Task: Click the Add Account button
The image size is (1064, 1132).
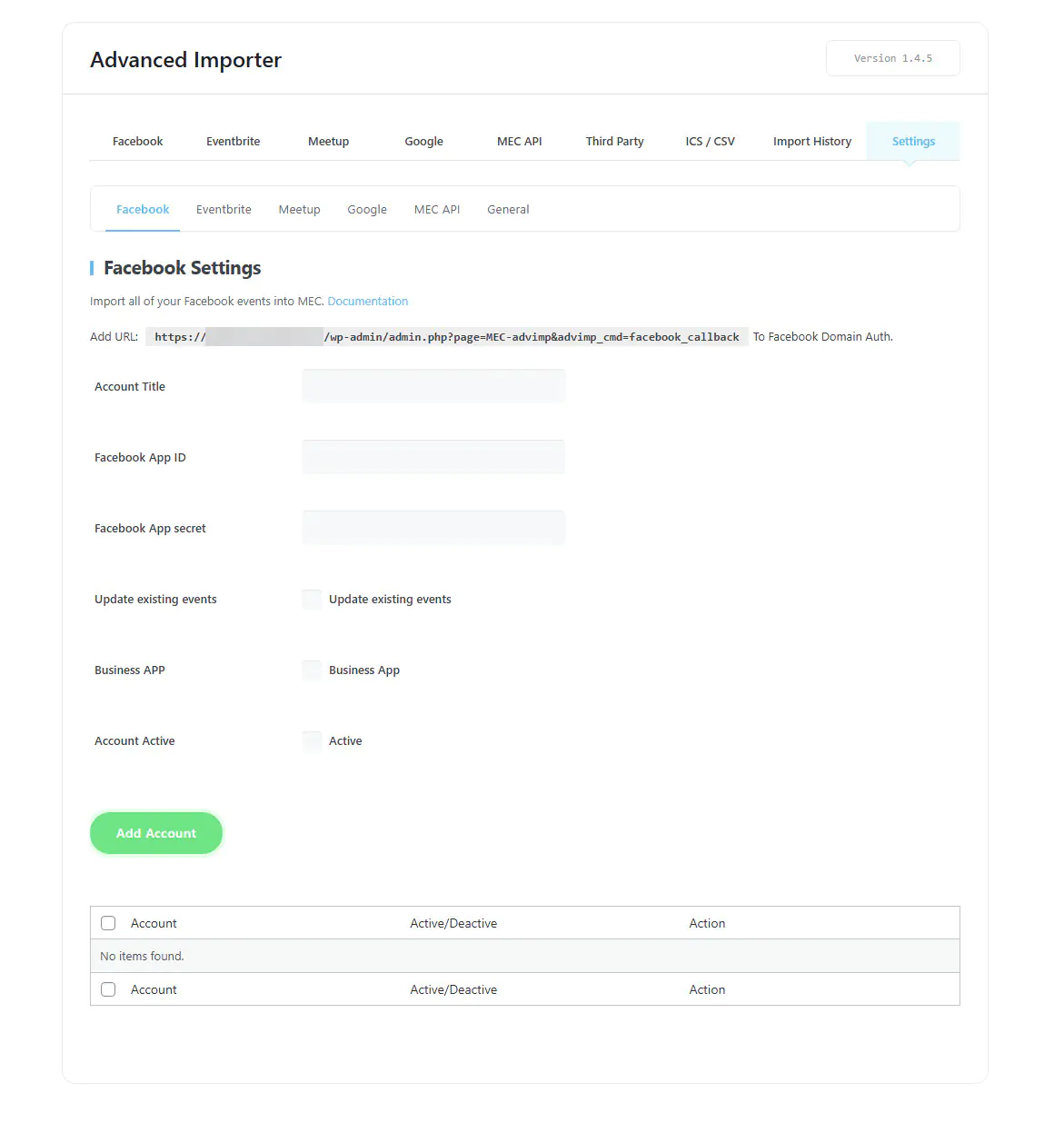Action: (156, 833)
